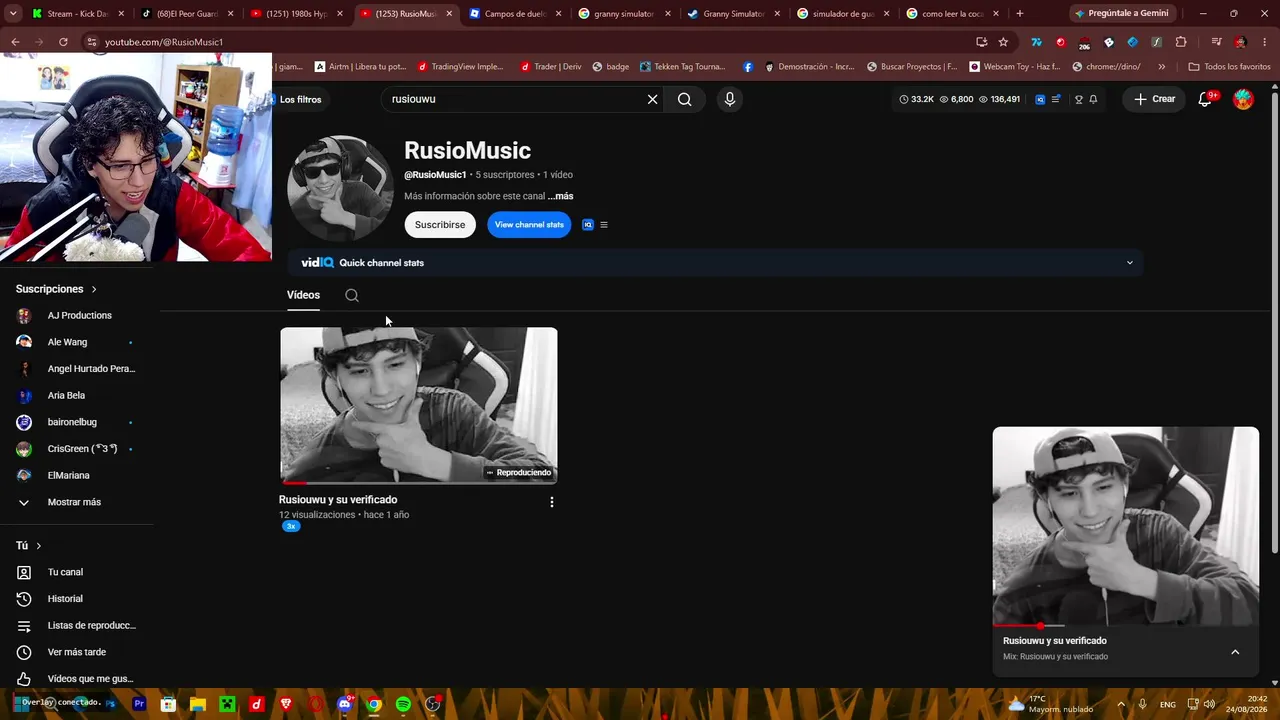
Task: Reload the current page
Action: click(63, 42)
